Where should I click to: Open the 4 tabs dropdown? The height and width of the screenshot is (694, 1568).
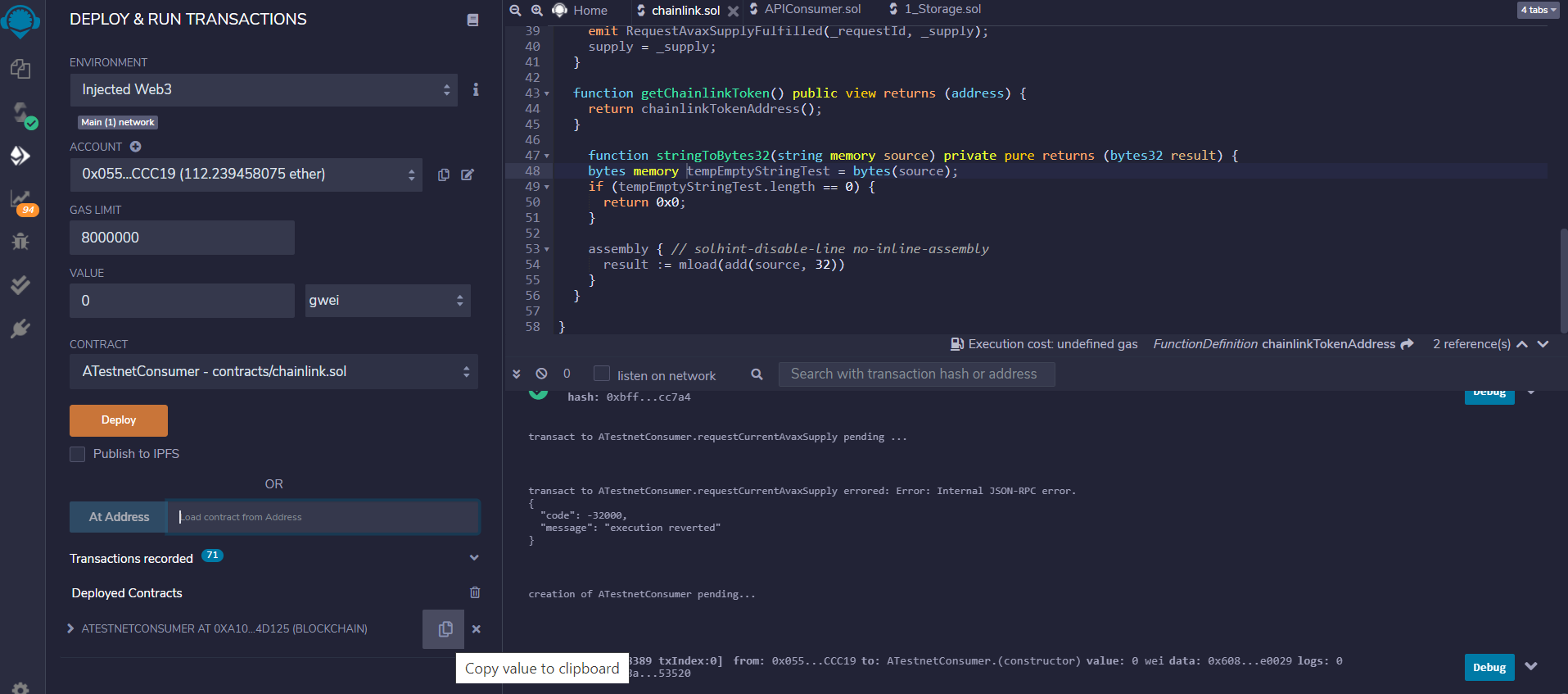(1539, 10)
